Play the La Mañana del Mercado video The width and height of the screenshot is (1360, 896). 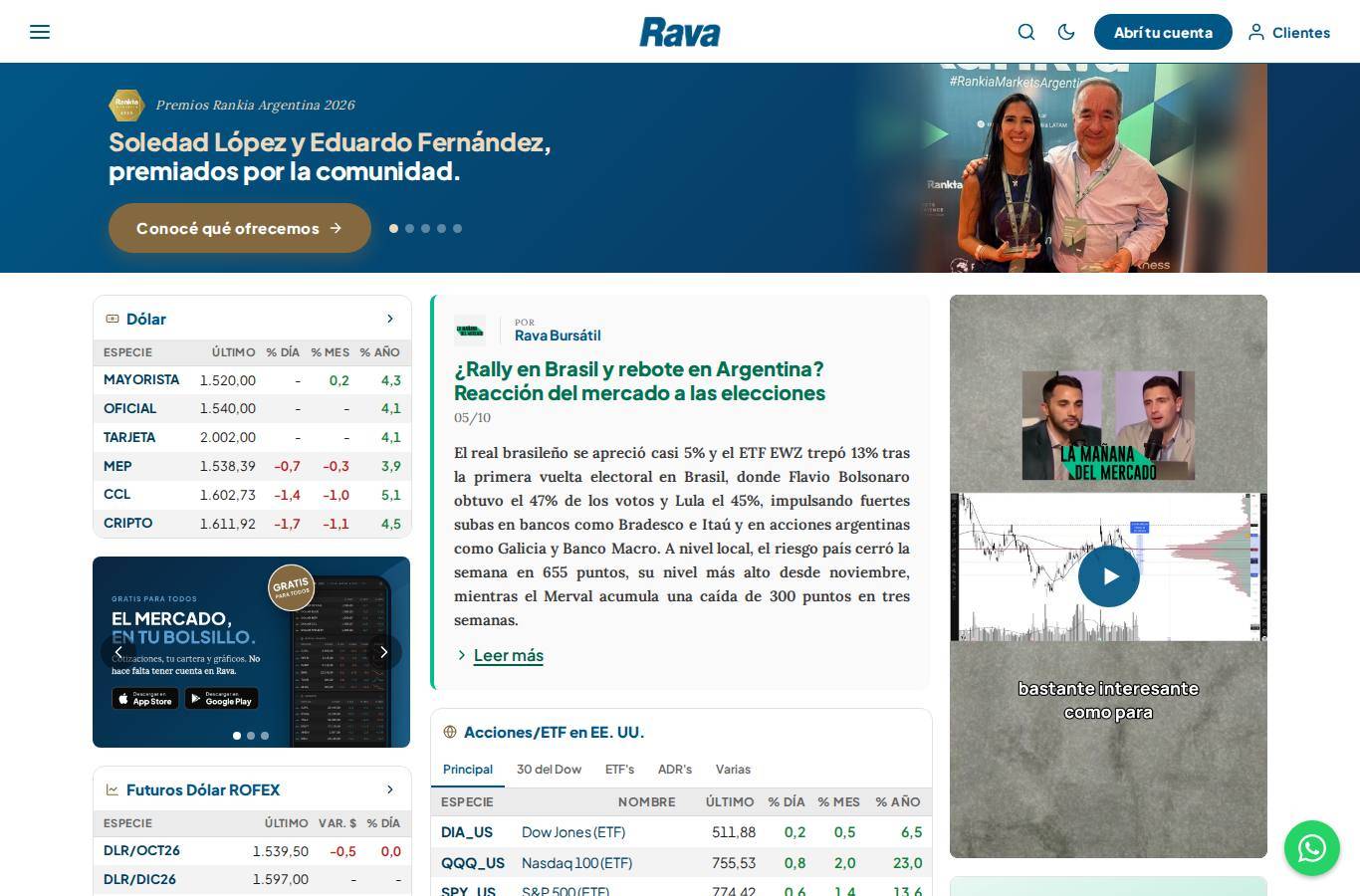click(x=1109, y=576)
